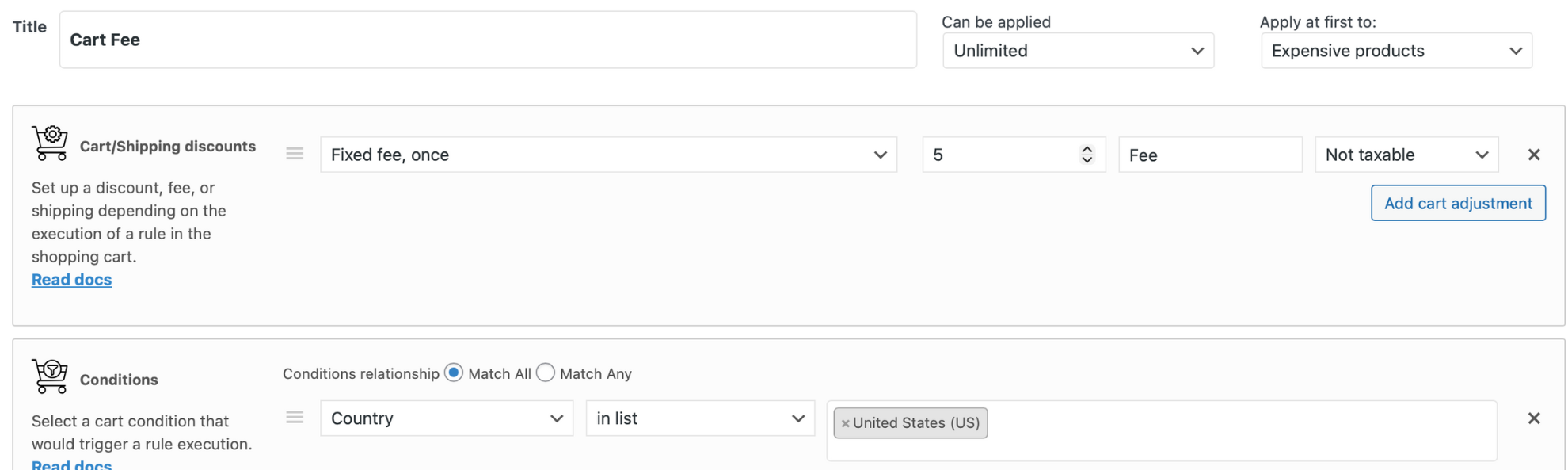1568x470 pixels.
Task: Click the Fee label text field
Action: pos(1209,155)
